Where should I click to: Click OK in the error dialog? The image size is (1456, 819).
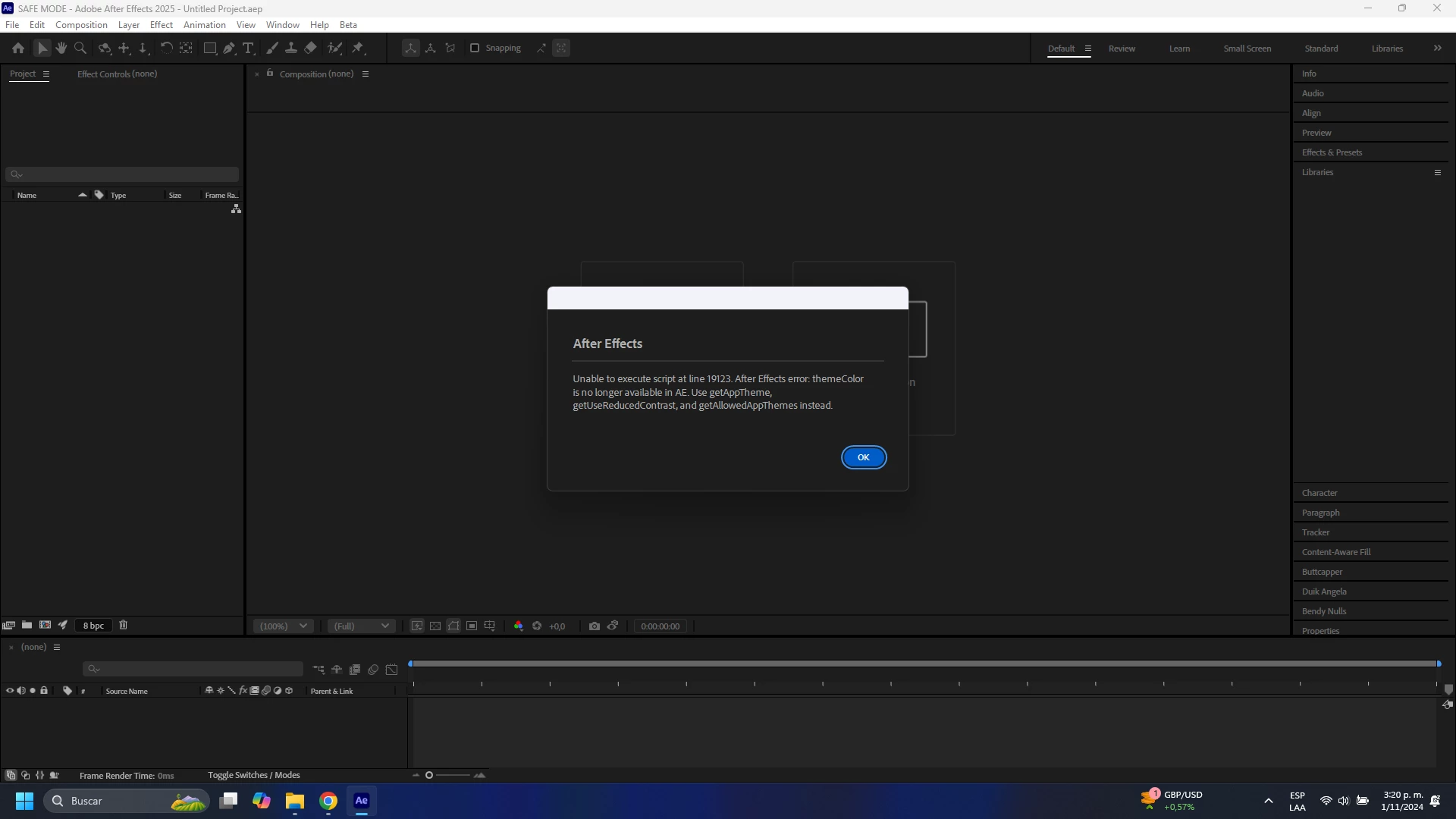[x=863, y=457]
